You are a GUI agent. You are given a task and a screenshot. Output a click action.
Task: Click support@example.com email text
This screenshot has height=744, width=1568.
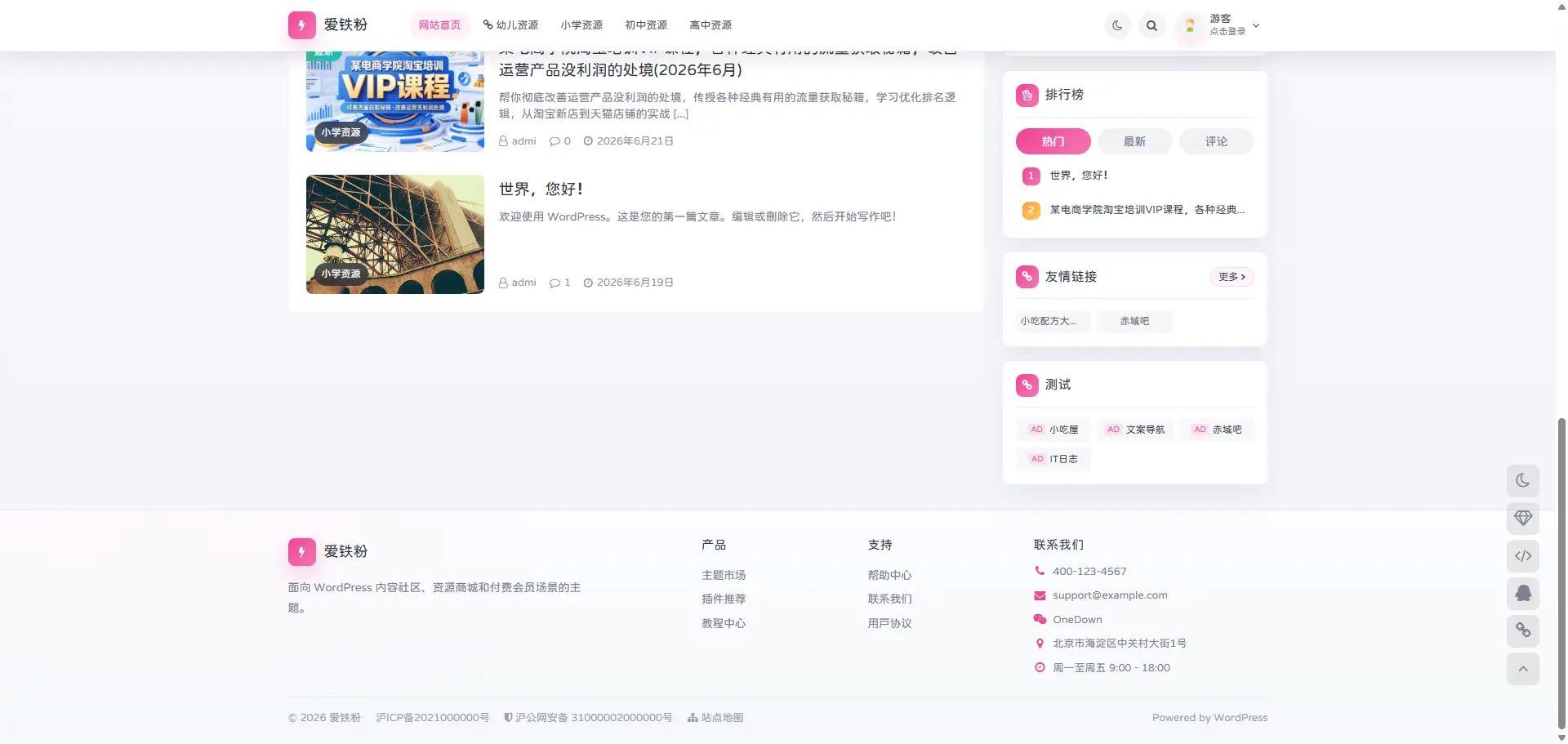point(1110,595)
